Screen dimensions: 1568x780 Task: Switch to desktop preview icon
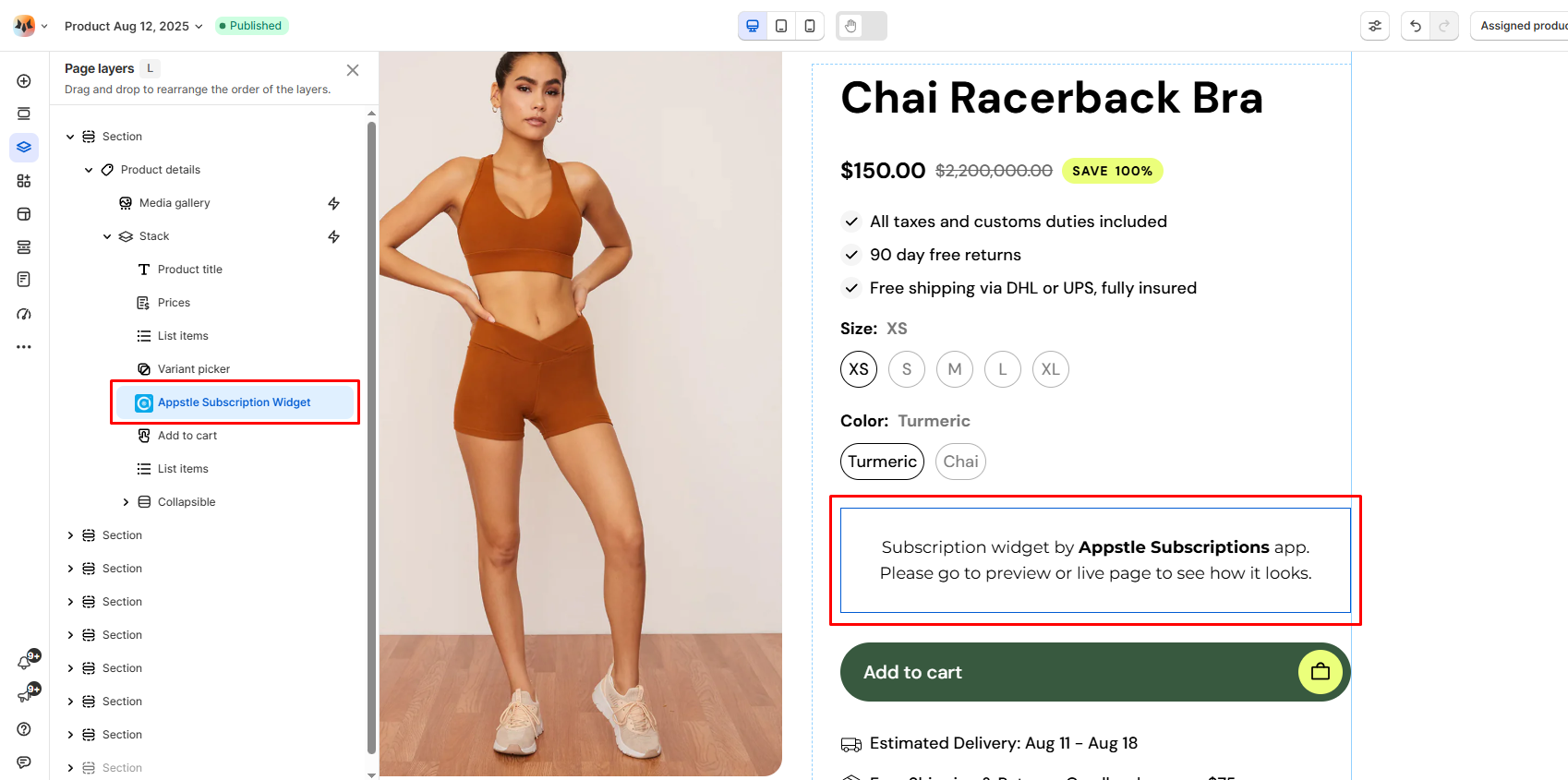753,26
